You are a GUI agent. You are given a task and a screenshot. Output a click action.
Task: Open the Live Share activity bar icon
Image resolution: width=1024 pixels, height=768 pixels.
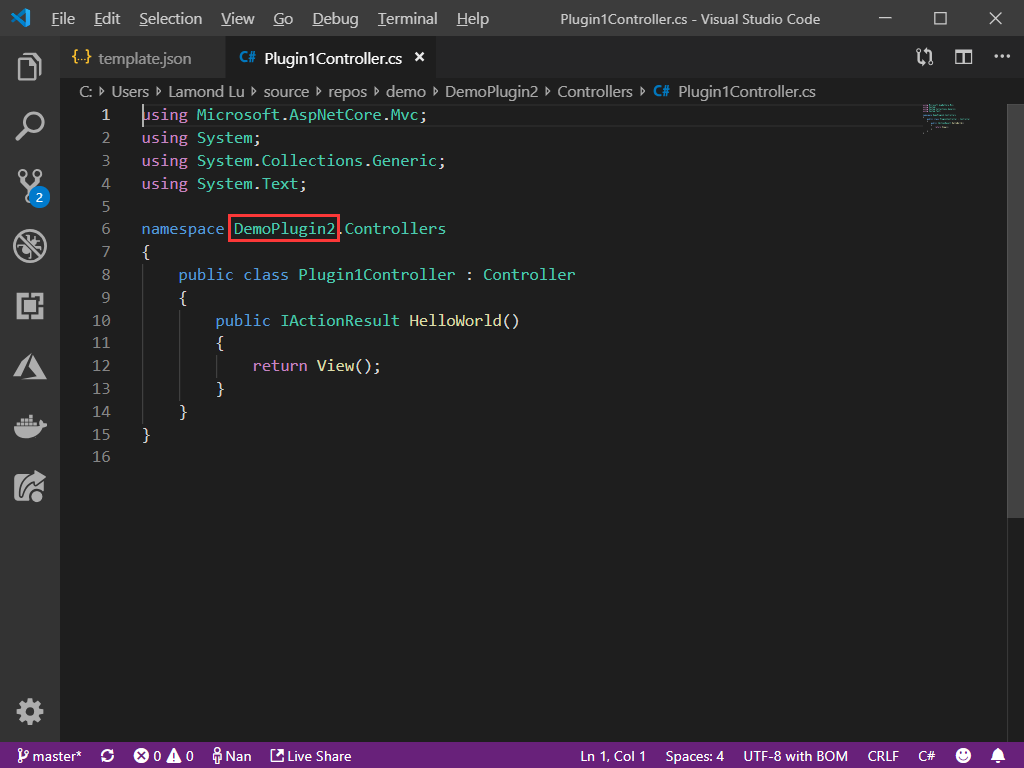[x=30, y=486]
